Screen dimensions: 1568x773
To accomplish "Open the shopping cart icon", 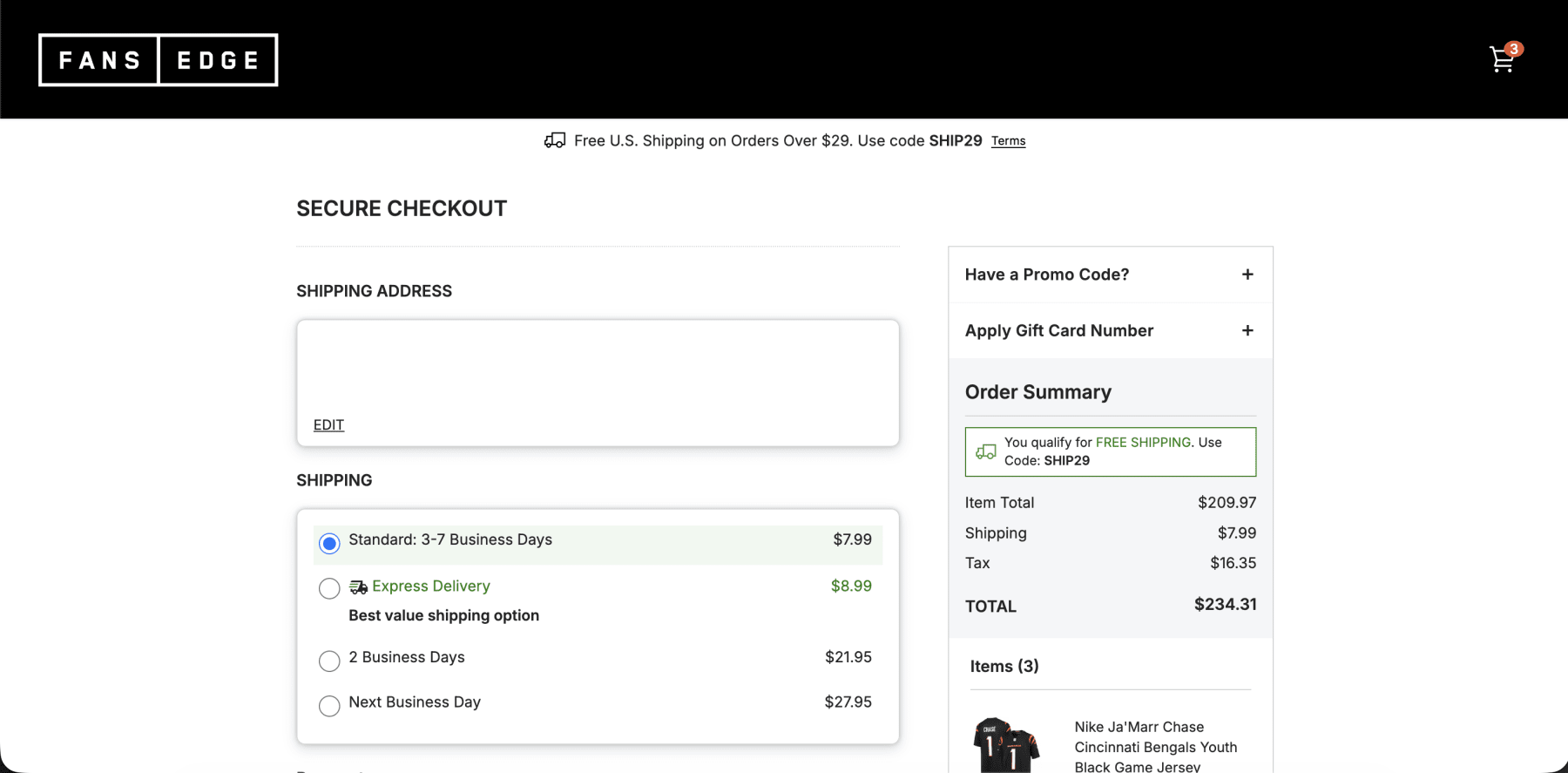I will (1501, 59).
